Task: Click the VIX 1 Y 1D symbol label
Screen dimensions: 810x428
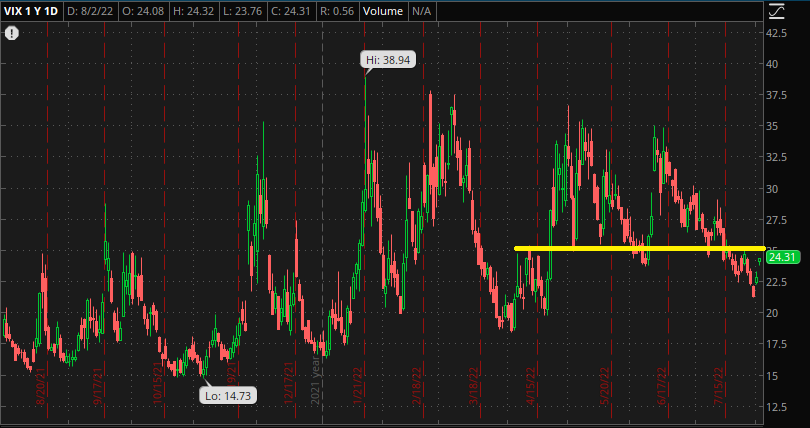Action: 32,11
